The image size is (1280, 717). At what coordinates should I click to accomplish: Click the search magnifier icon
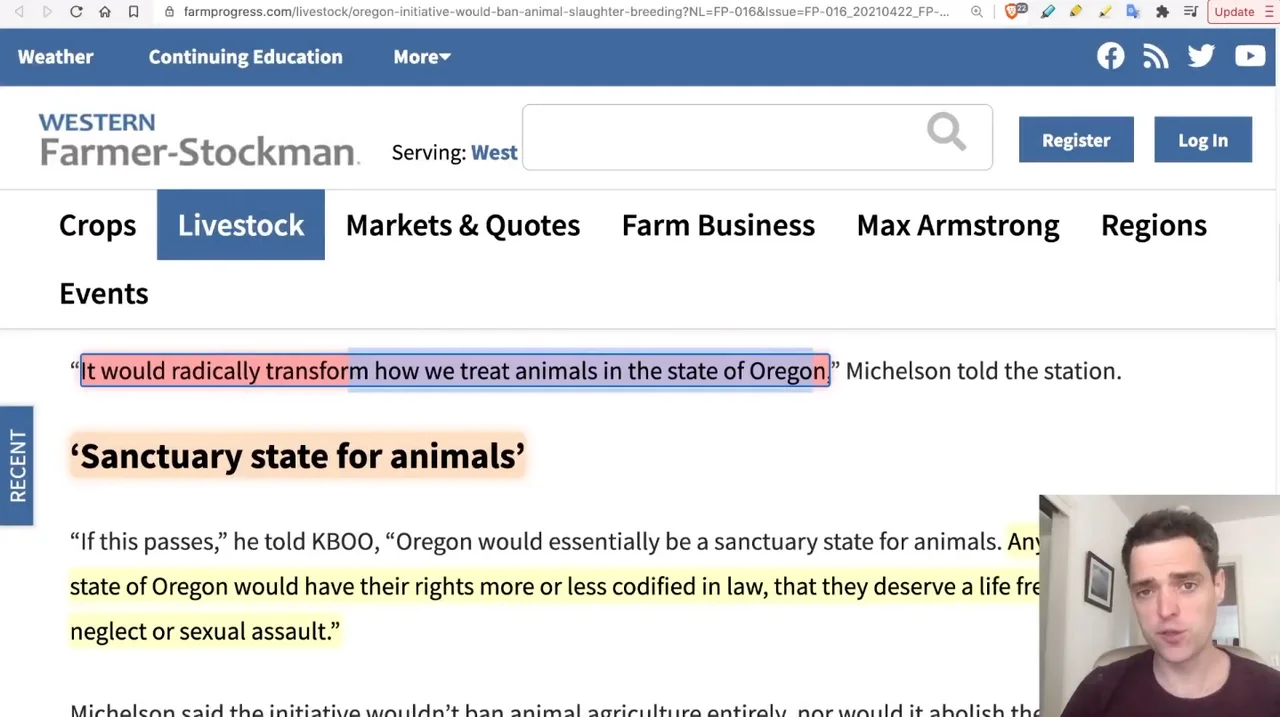[x=946, y=131]
